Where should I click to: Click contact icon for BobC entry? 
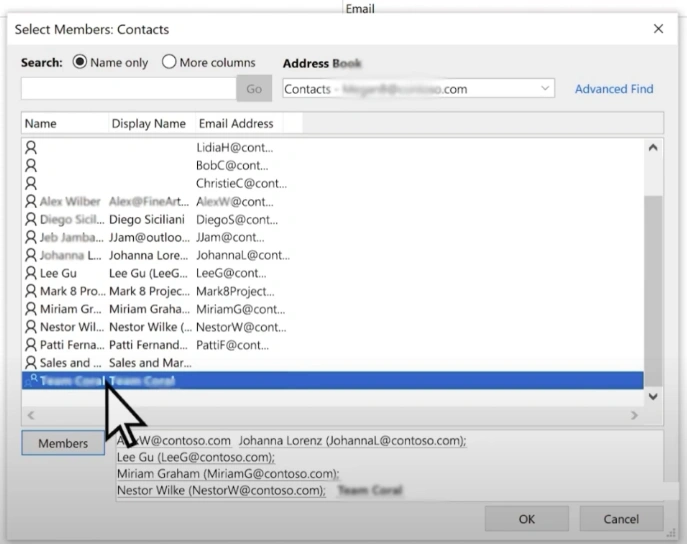point(31,166)
